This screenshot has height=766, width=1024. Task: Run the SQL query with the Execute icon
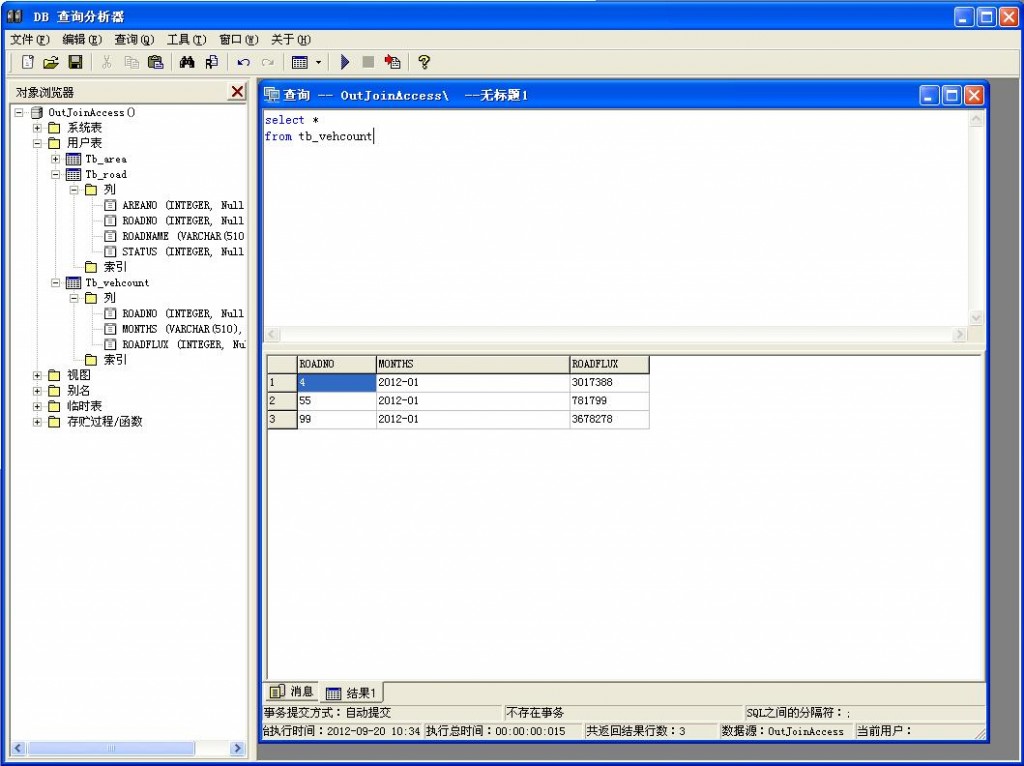coord(345,62)
